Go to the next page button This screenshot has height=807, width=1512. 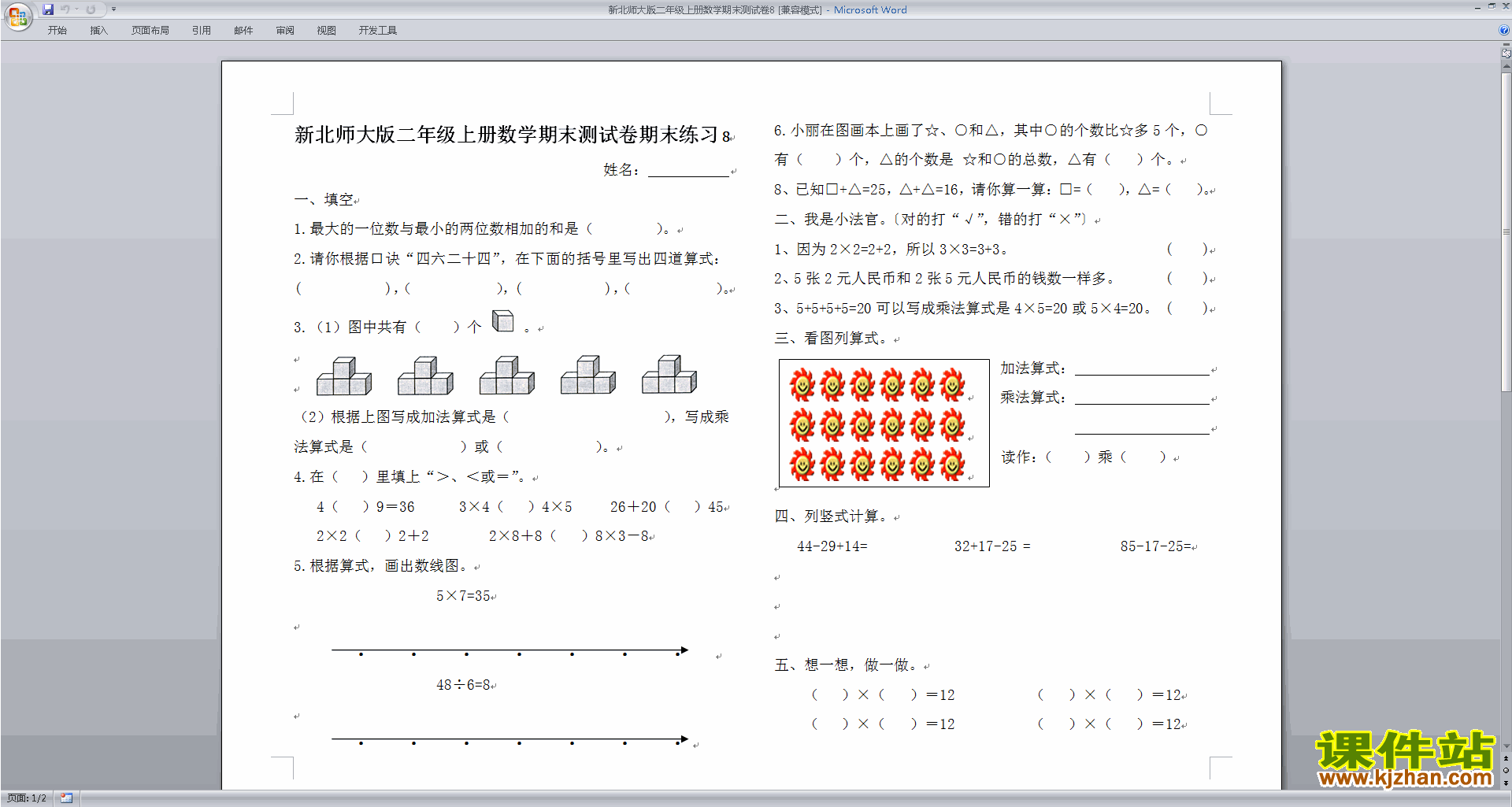[x=1506, y=783]
